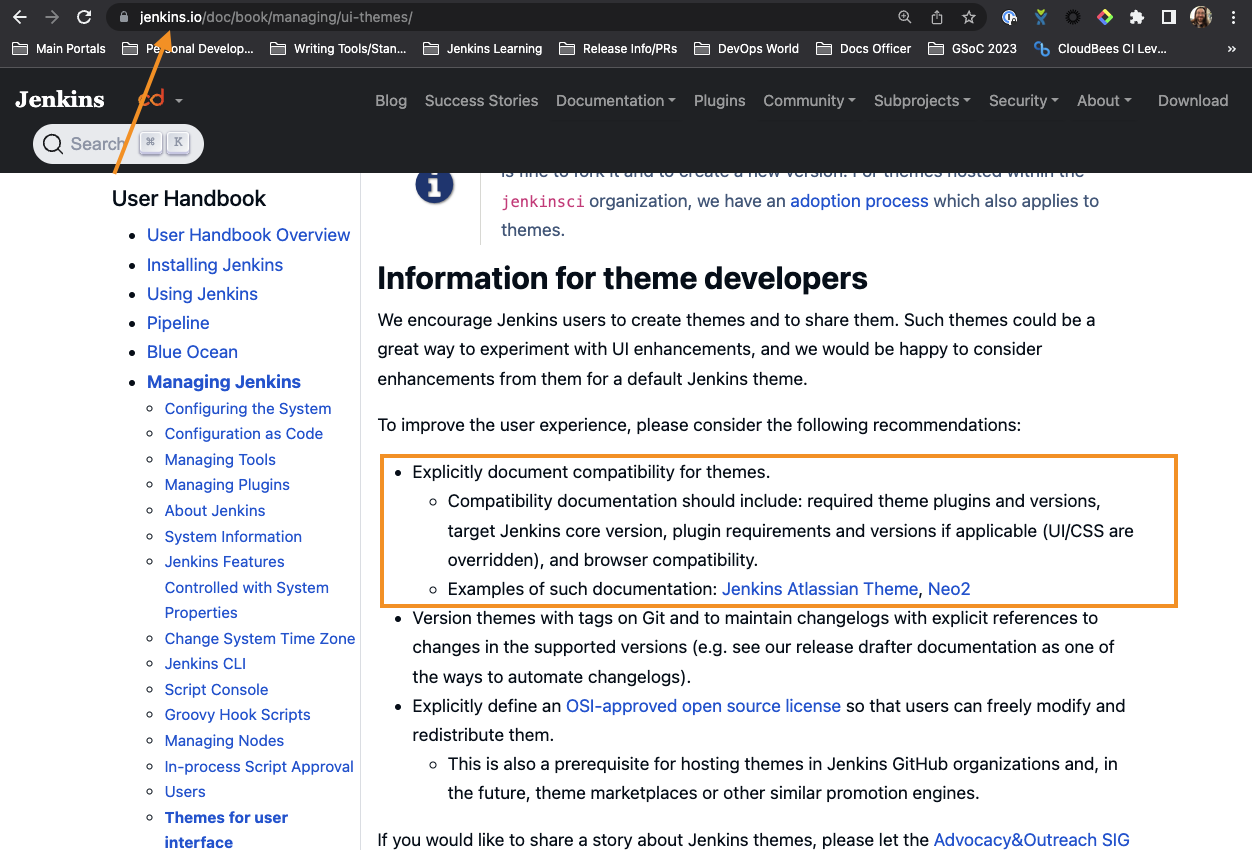The width and height of the screenshot is (1252, 850).
Task: Open the Chrome profile avatar
Action: (1201, 17)
